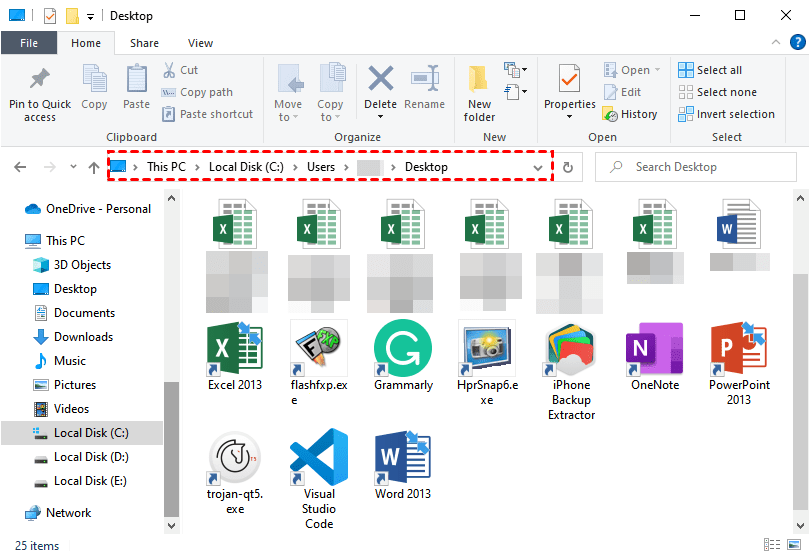810x558 pixels.
Task: Go back with the left arrow
Action: point(20,167)
